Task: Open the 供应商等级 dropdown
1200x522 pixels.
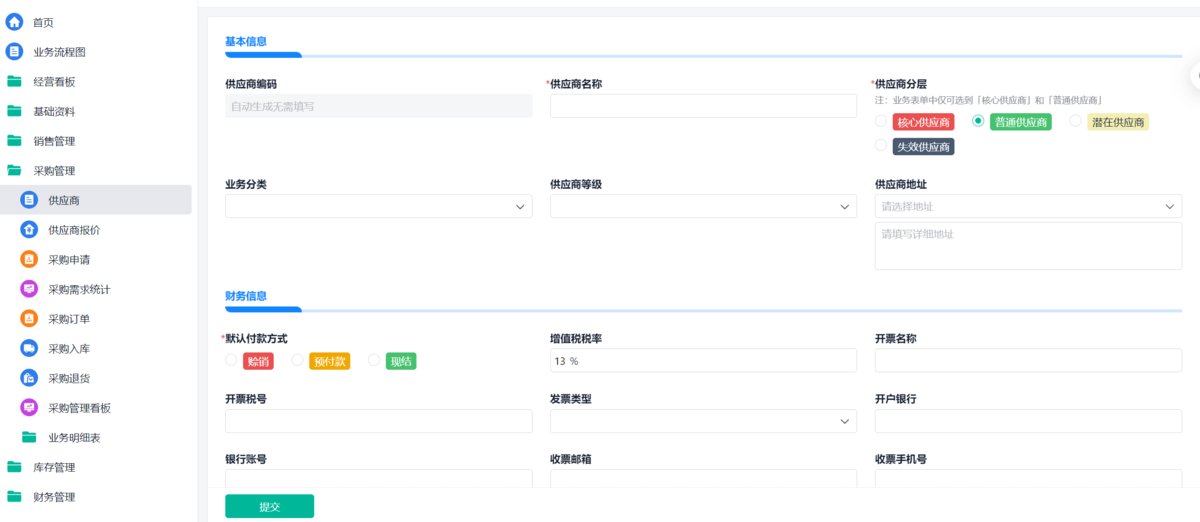Action: point(703,206)
